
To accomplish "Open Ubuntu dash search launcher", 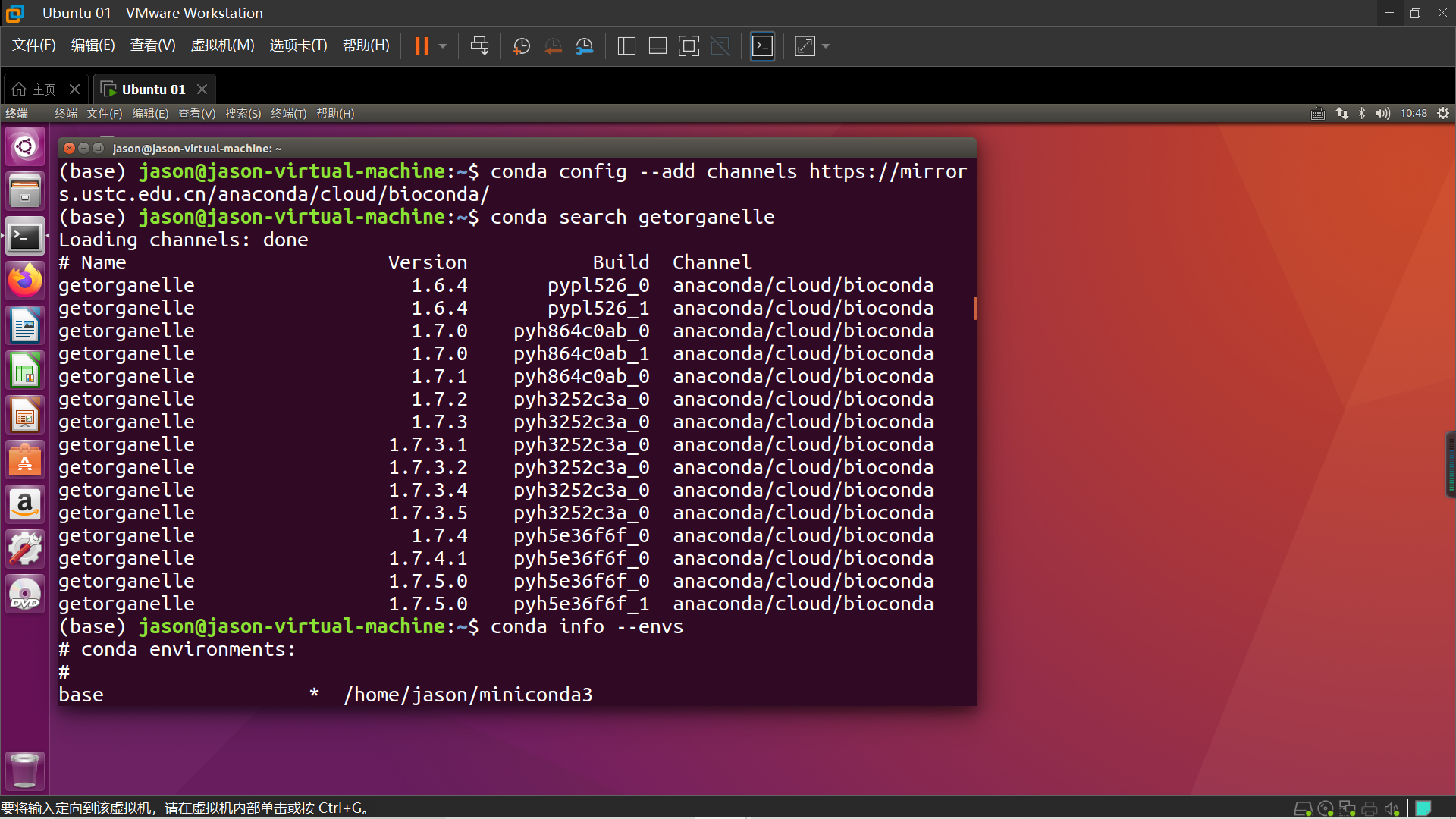I will pos(25,146).
